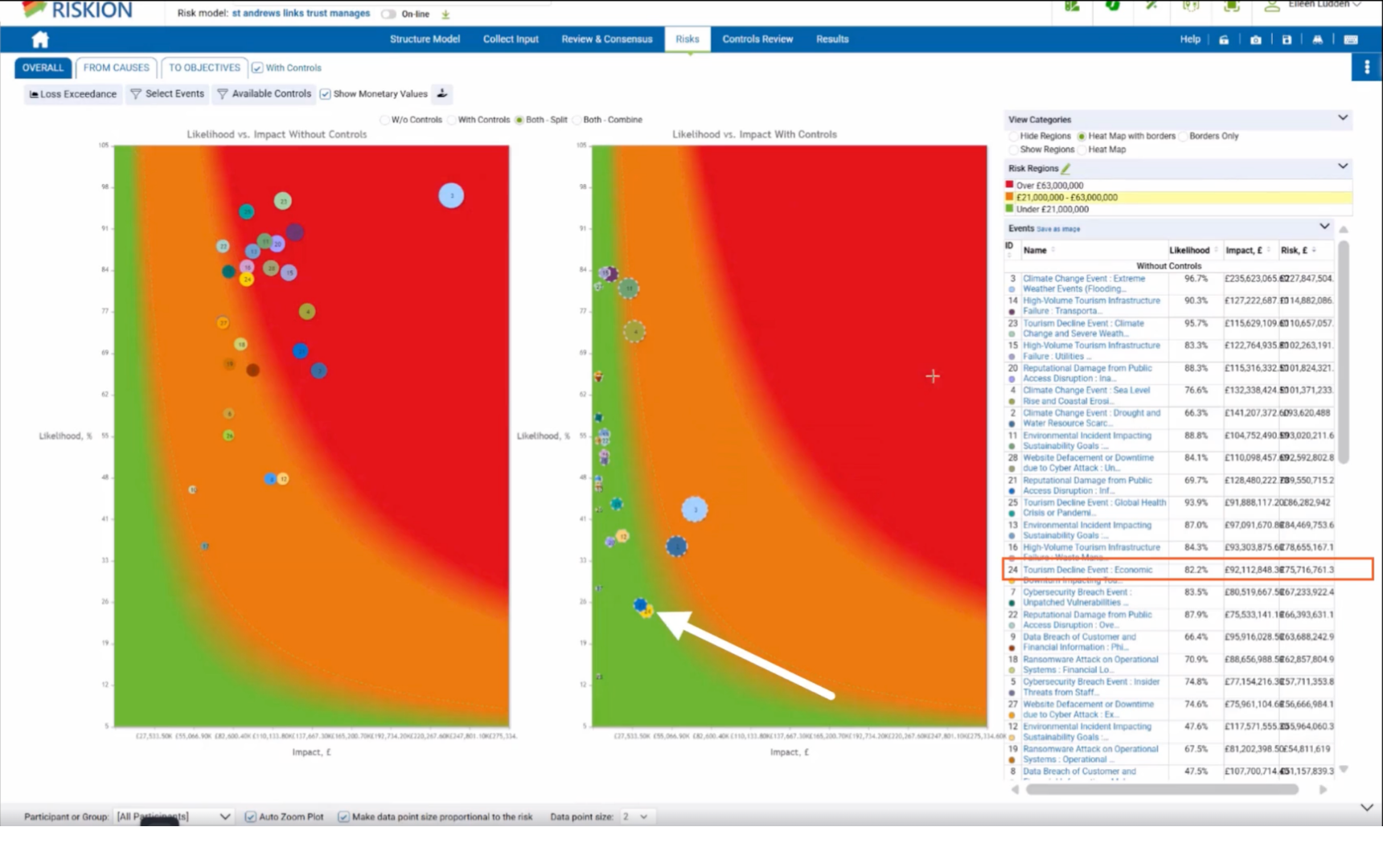The width and height of the screenshot is (1383, 868).
Task: Toggle the Auto Zoom Plot checkbox
Action: click(250, 817)
